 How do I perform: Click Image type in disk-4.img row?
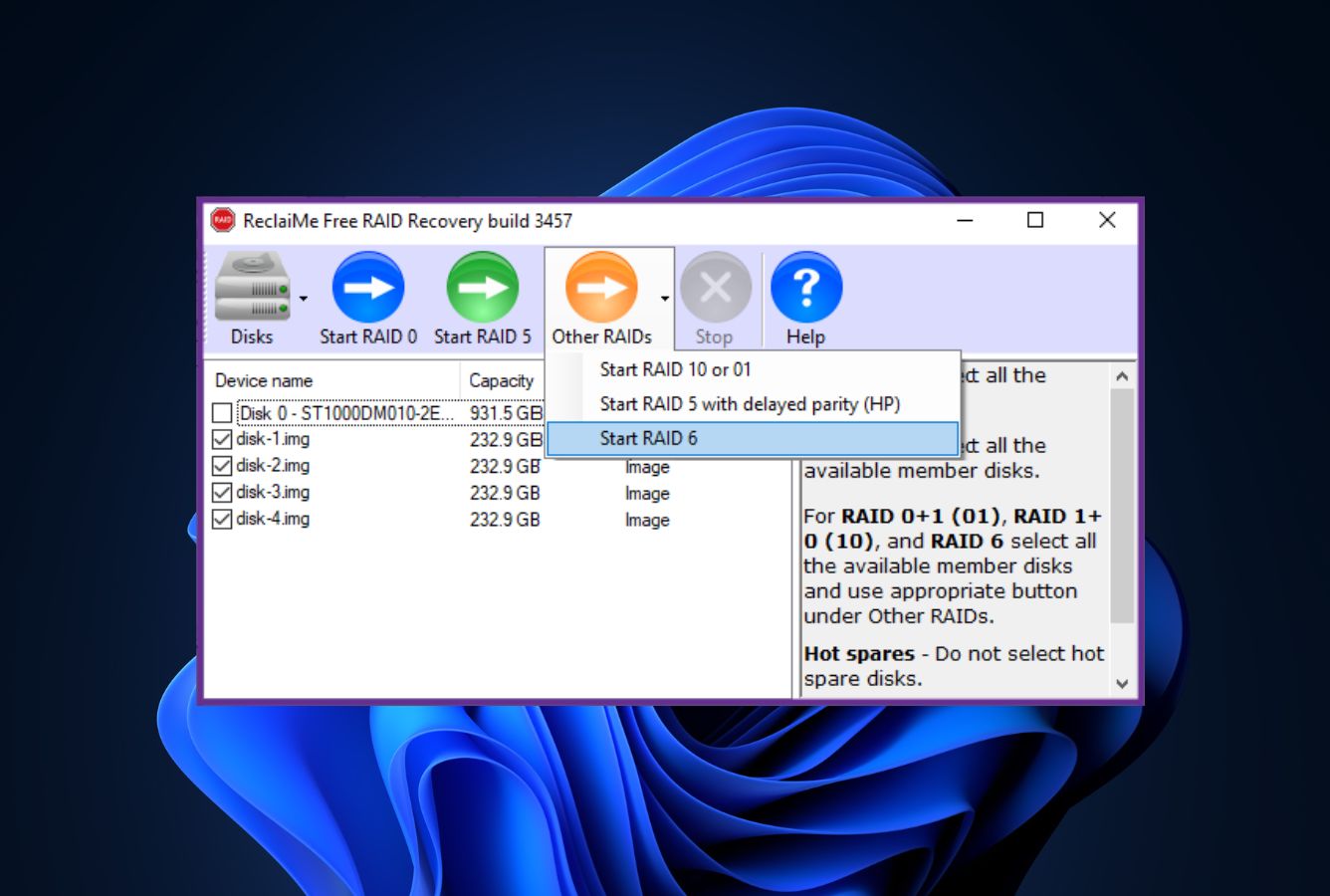click(x=647, y=520)
